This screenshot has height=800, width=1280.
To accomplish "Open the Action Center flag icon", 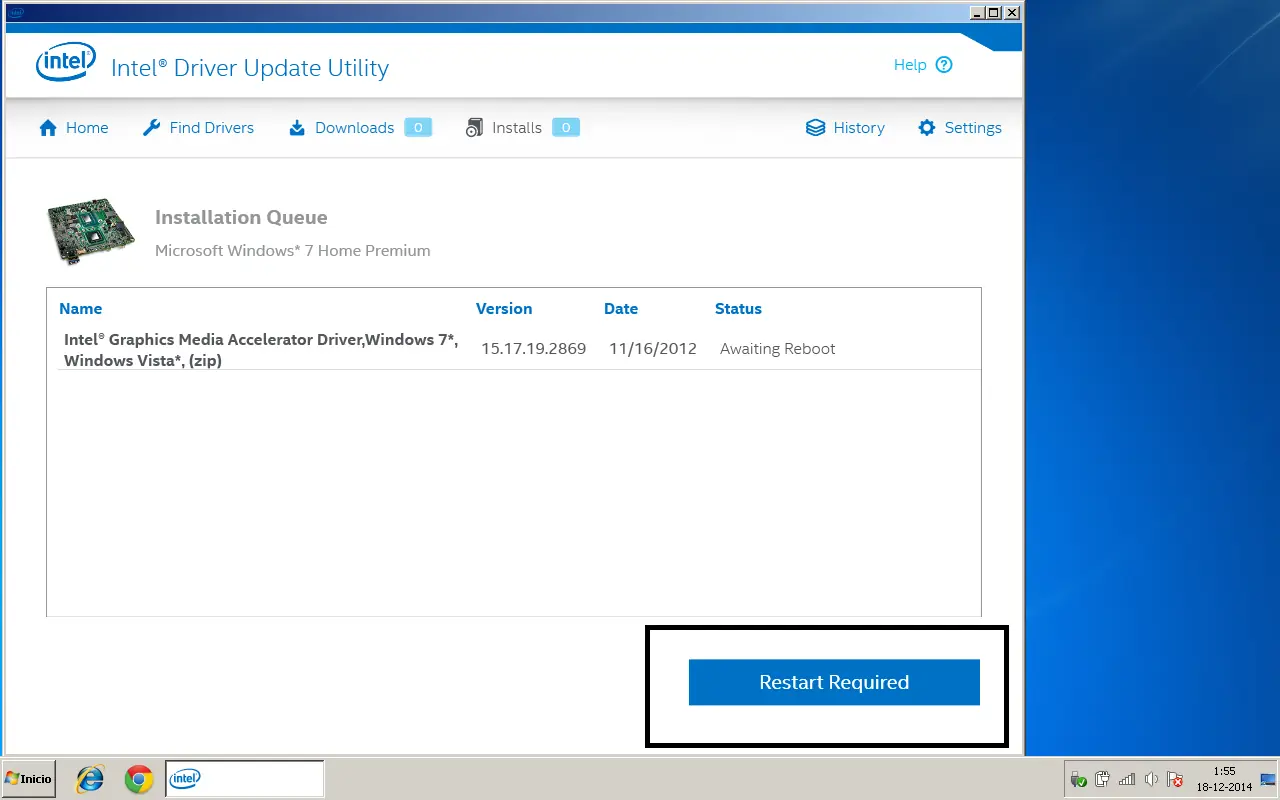I will point(1176,779).
